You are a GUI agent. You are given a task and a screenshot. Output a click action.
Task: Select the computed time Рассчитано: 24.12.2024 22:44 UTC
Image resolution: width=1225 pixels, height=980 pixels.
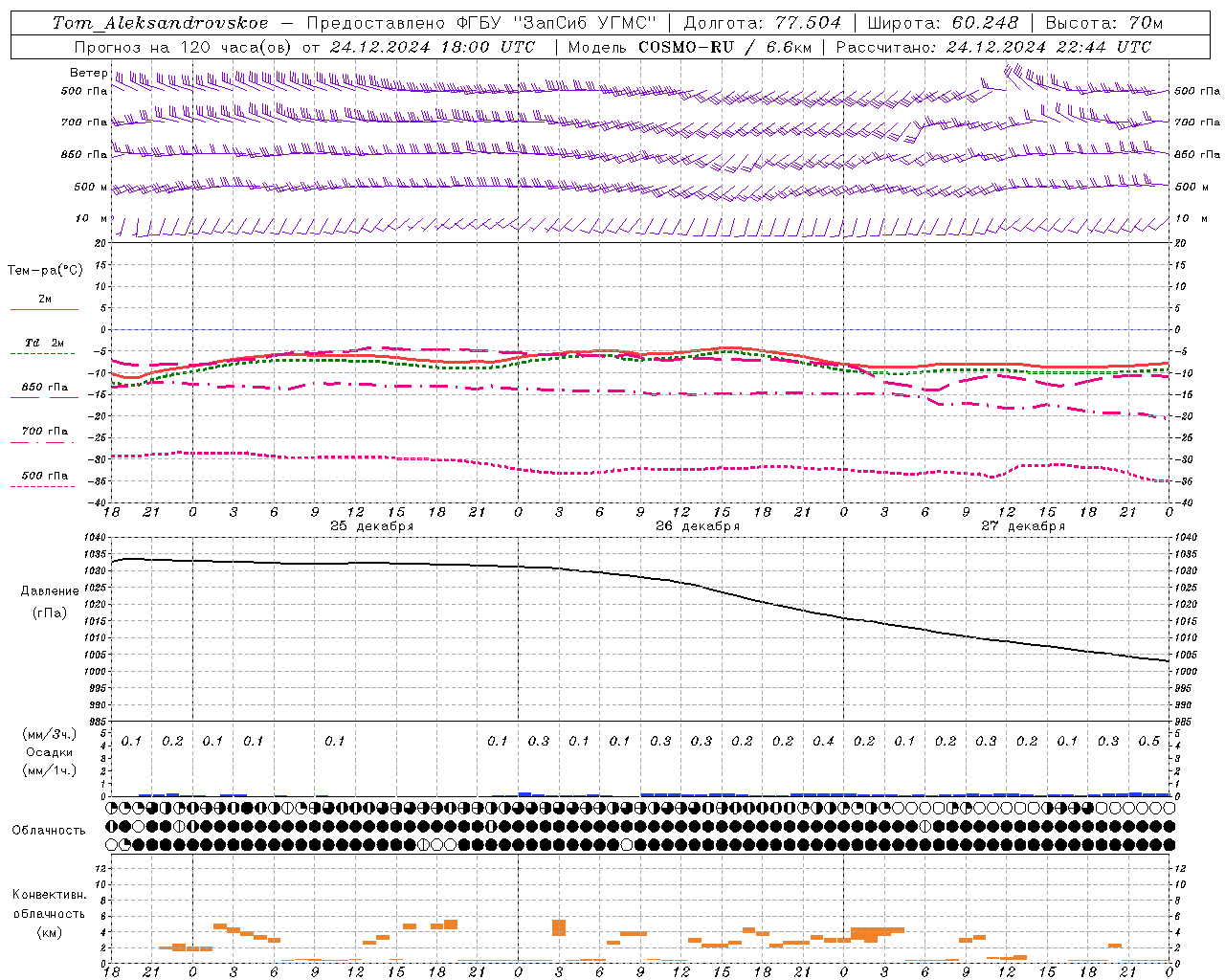pyautogui.click(x=994, y=47)
